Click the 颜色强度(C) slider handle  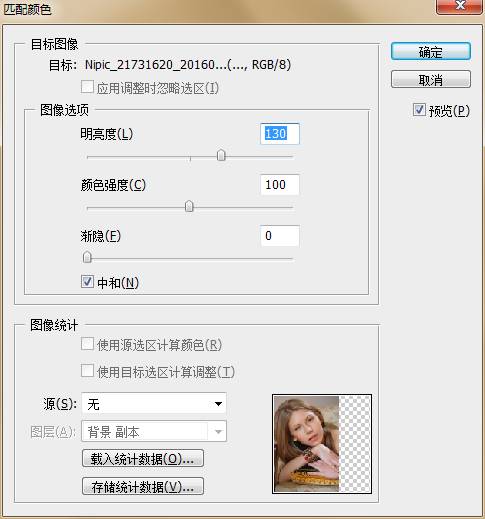click(x=189, y=206)
